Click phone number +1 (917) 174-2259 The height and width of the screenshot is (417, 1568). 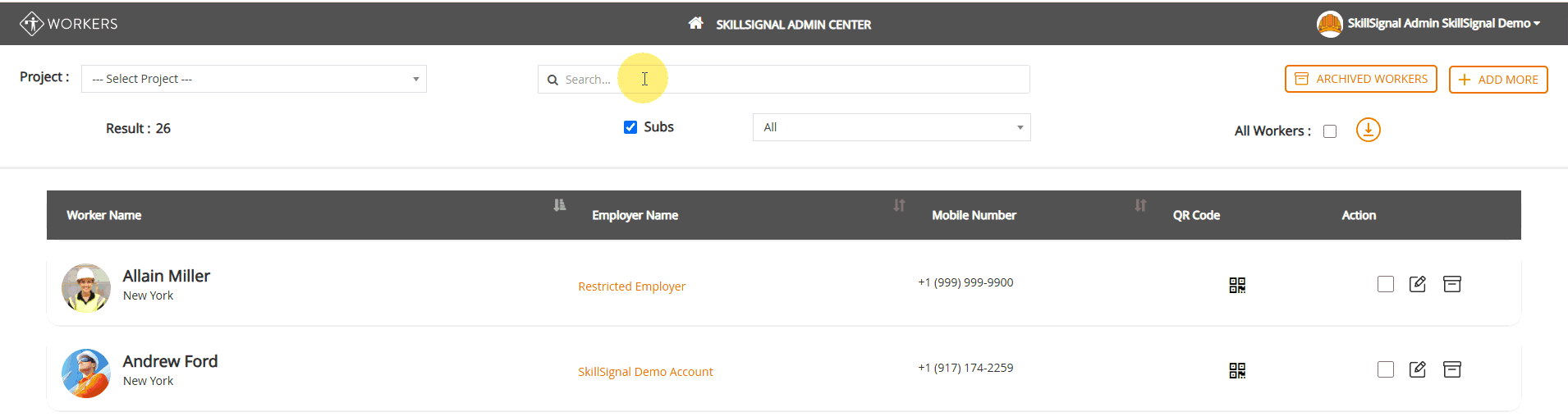tap(965, 368)
